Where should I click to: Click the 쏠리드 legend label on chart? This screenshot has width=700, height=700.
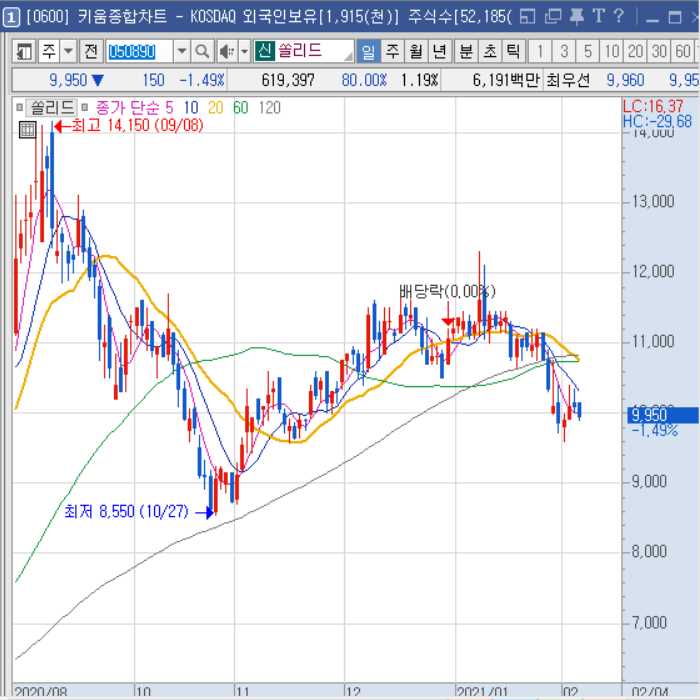click(51, 108)
